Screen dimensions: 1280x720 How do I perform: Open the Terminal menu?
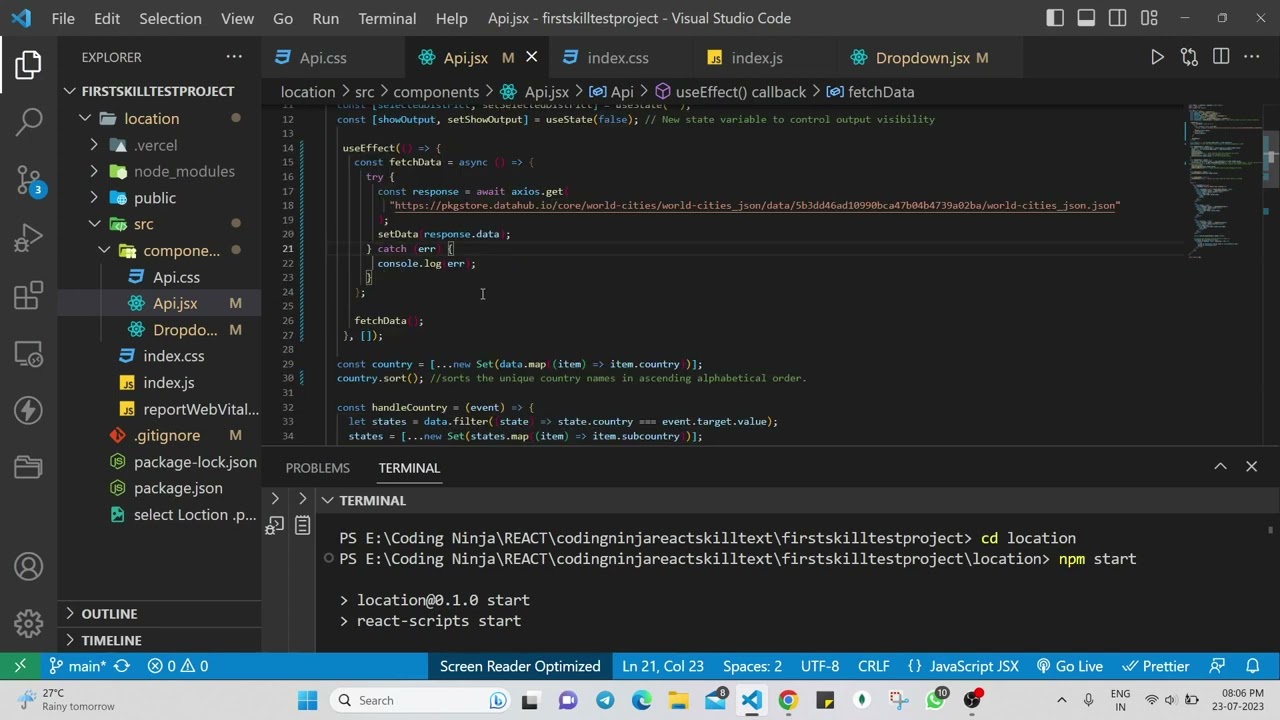point(387,18)
